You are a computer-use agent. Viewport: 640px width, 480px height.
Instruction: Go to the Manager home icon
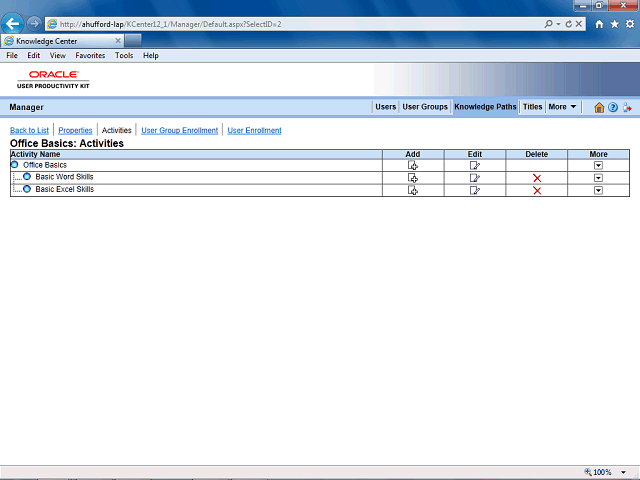tap(599, 107)
